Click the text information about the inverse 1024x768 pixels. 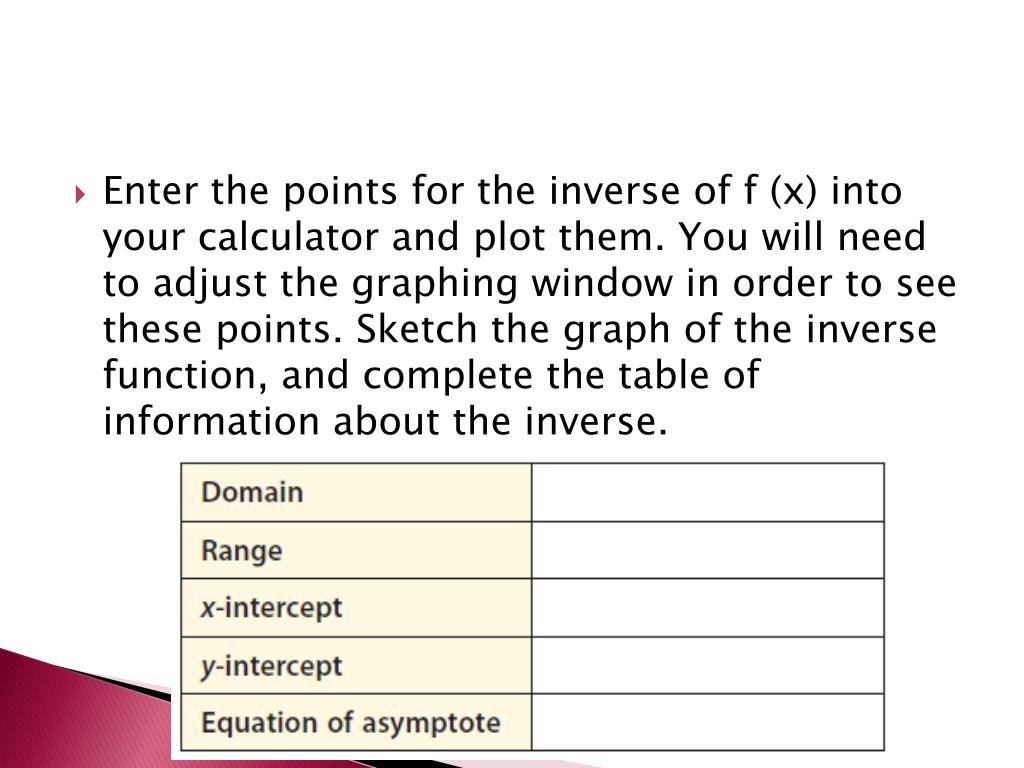pyautogui.click(x=386, y=421)
